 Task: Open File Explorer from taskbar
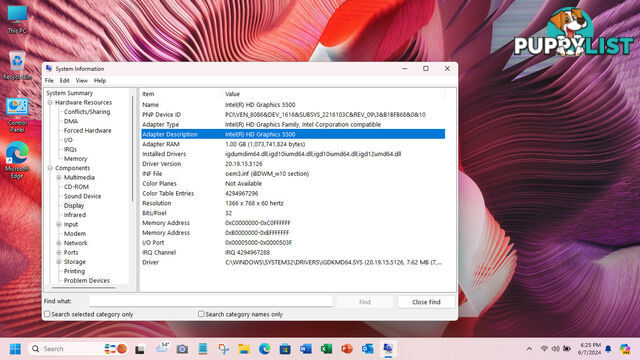coord(244,349)
